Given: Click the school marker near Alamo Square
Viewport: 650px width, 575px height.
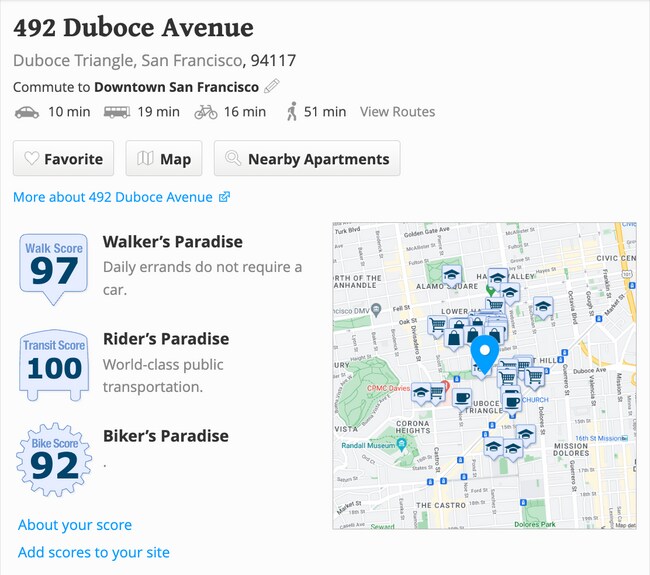Looking at the screenshot, I should (451, 275).
